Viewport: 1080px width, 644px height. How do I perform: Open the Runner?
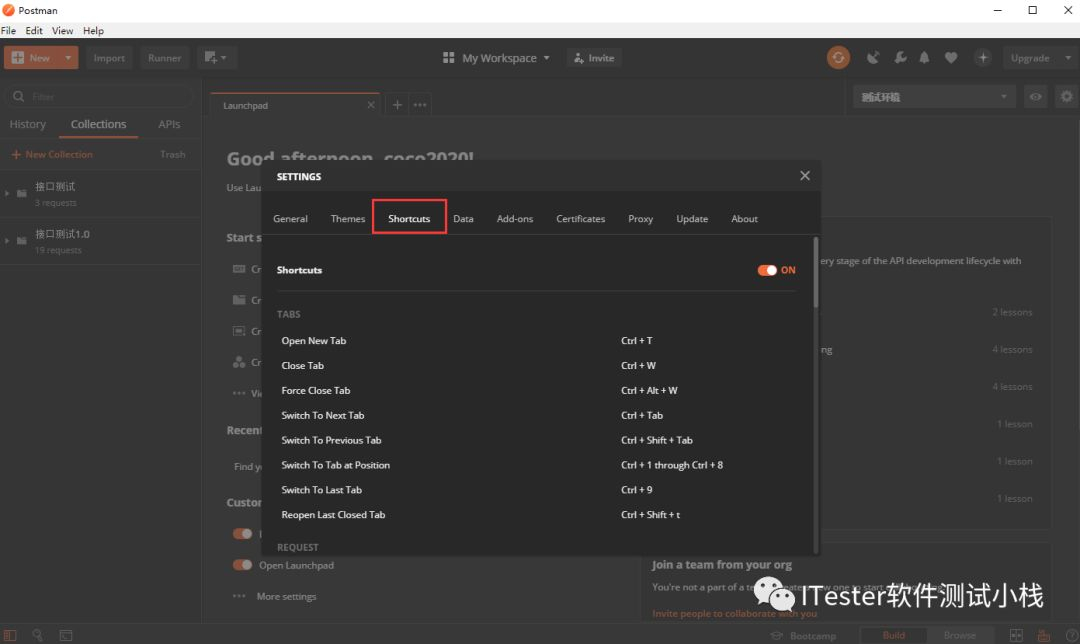164,58
